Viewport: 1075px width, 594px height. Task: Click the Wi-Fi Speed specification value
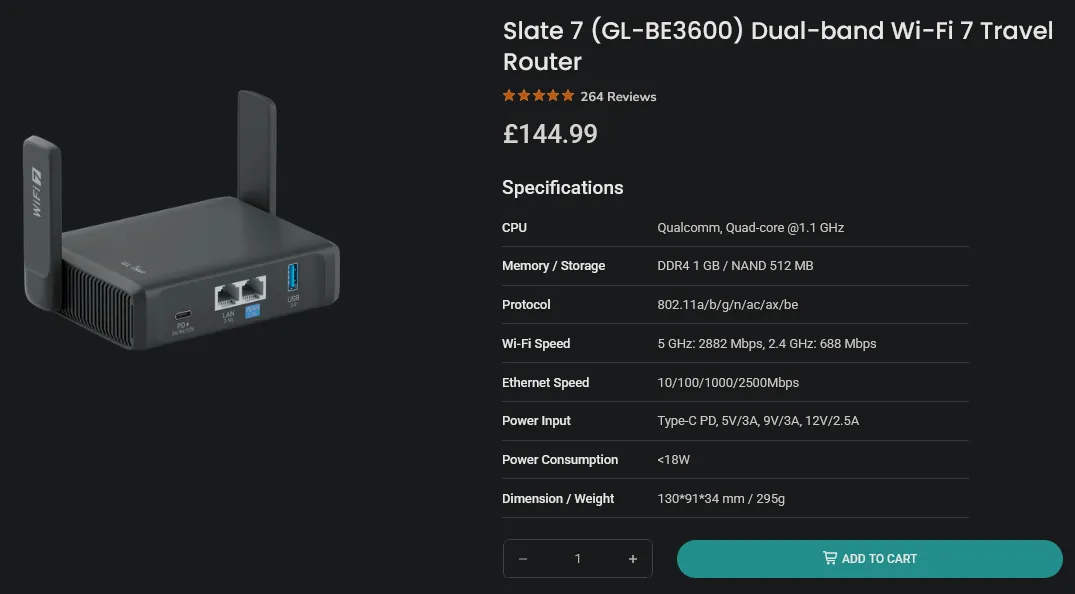[766, 344]
